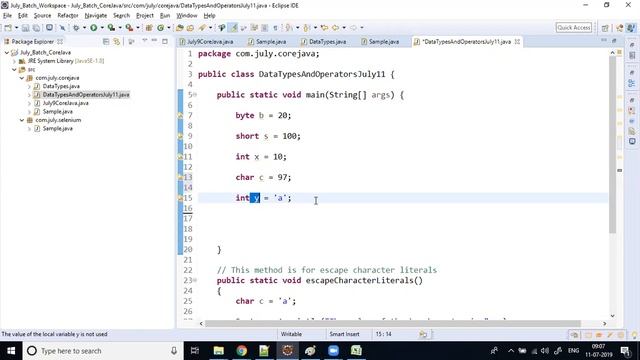640x360 pixels.
Task: Open the Refactor menu
Action: tap(68, 16)
